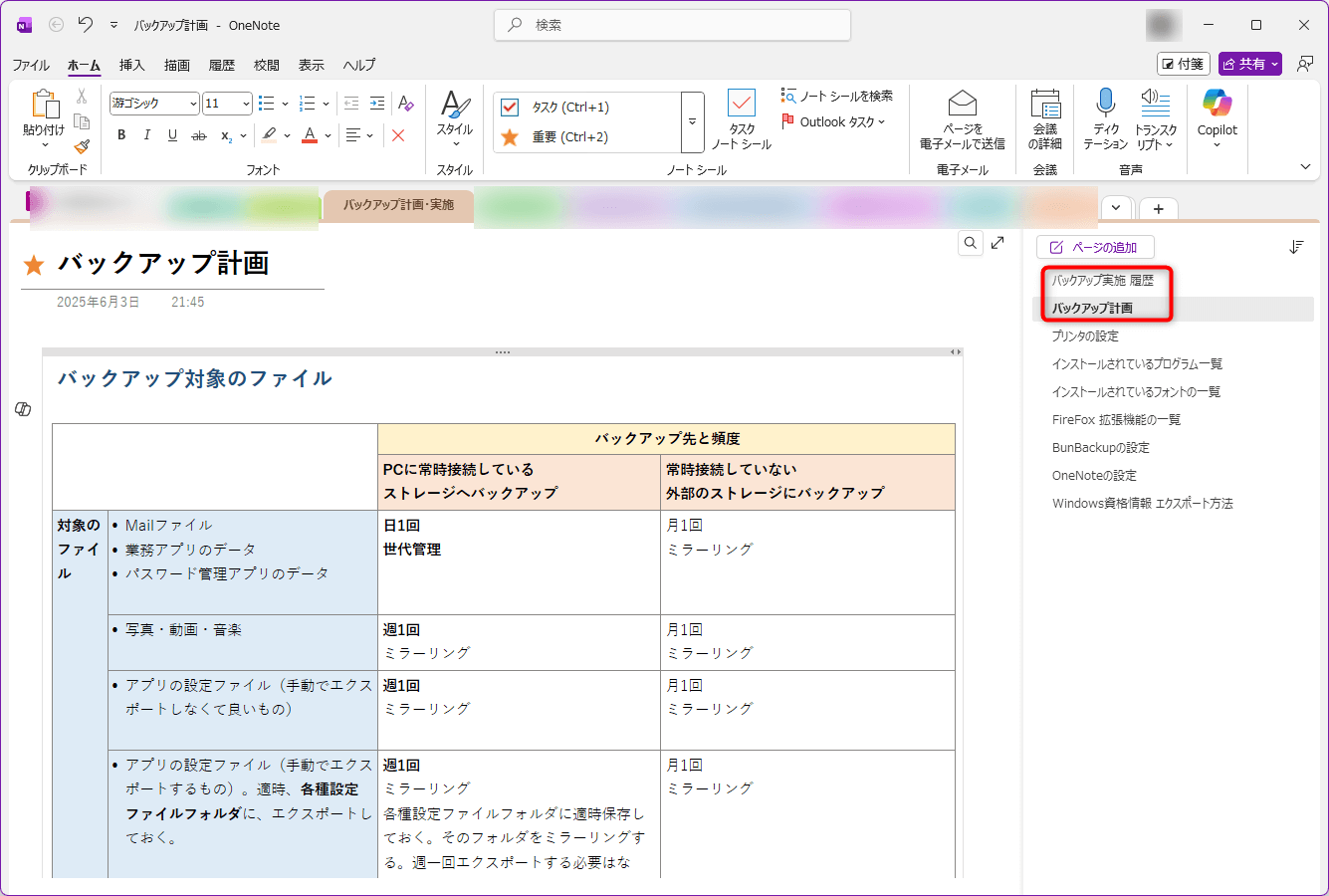This screenshot has height=896, width=1329.
Task: Click the text highlight color button
Action: click(269, 135)
